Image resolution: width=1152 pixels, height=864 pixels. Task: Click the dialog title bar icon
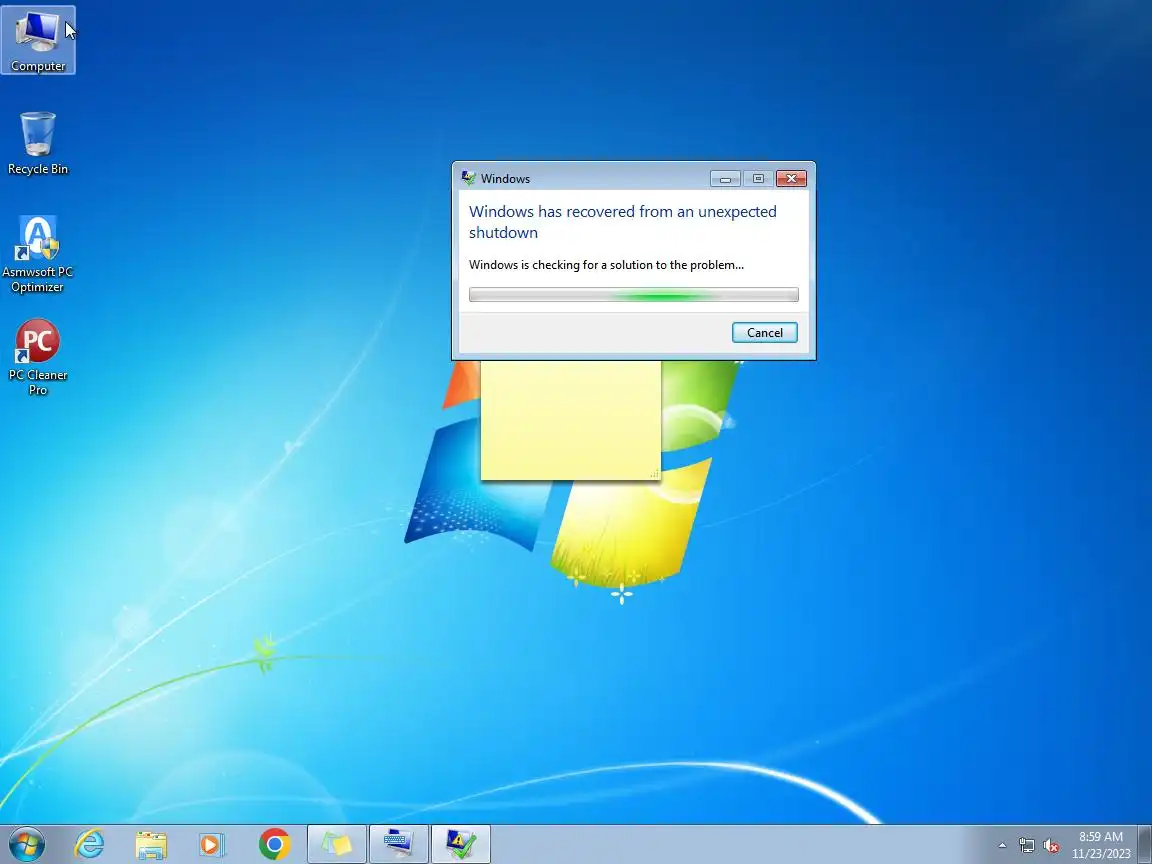pyautogui.click(x=468, y=178)
